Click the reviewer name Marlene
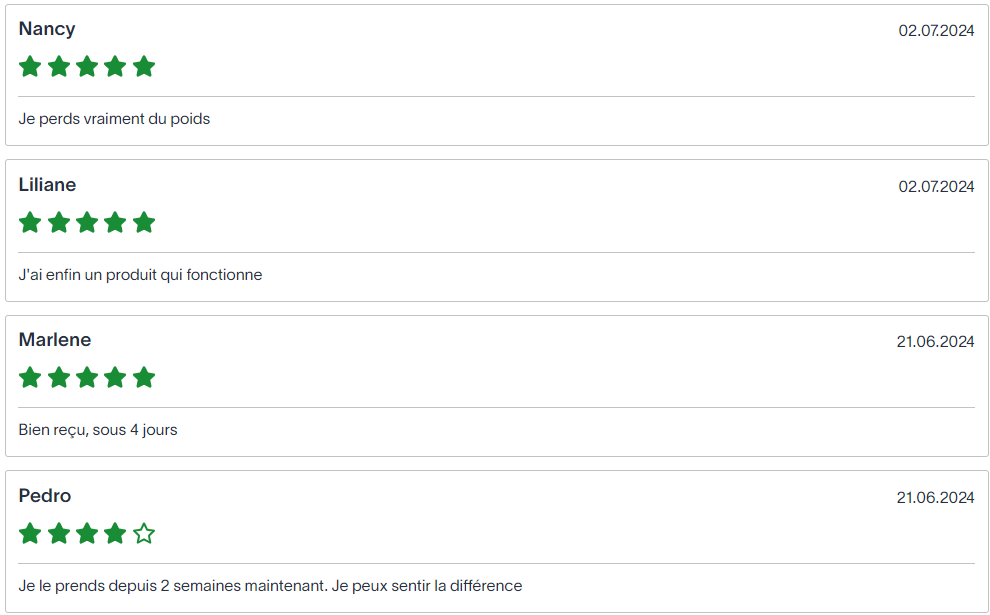Viewport: 990px width, 615px height. tap(55, 340)
